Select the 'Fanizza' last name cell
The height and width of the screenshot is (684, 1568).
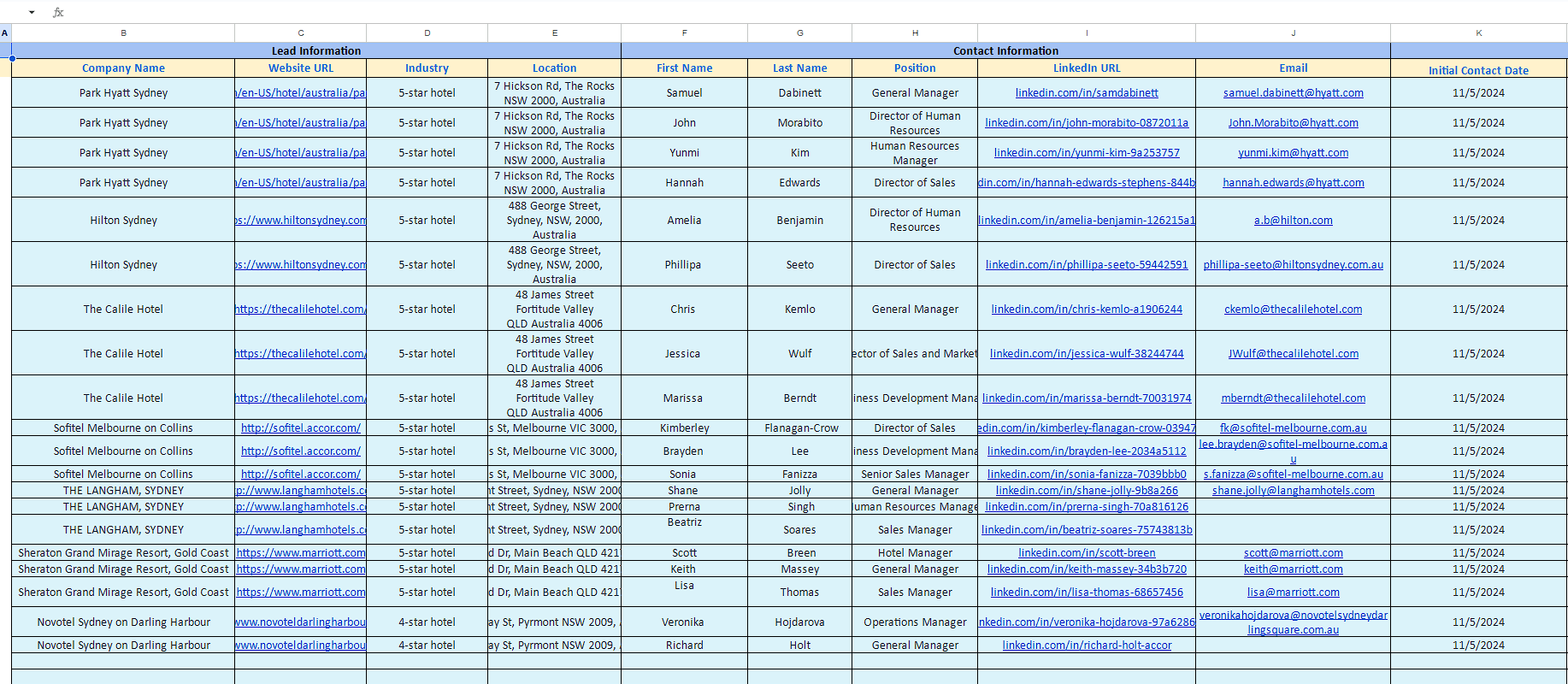click(800, 475)
